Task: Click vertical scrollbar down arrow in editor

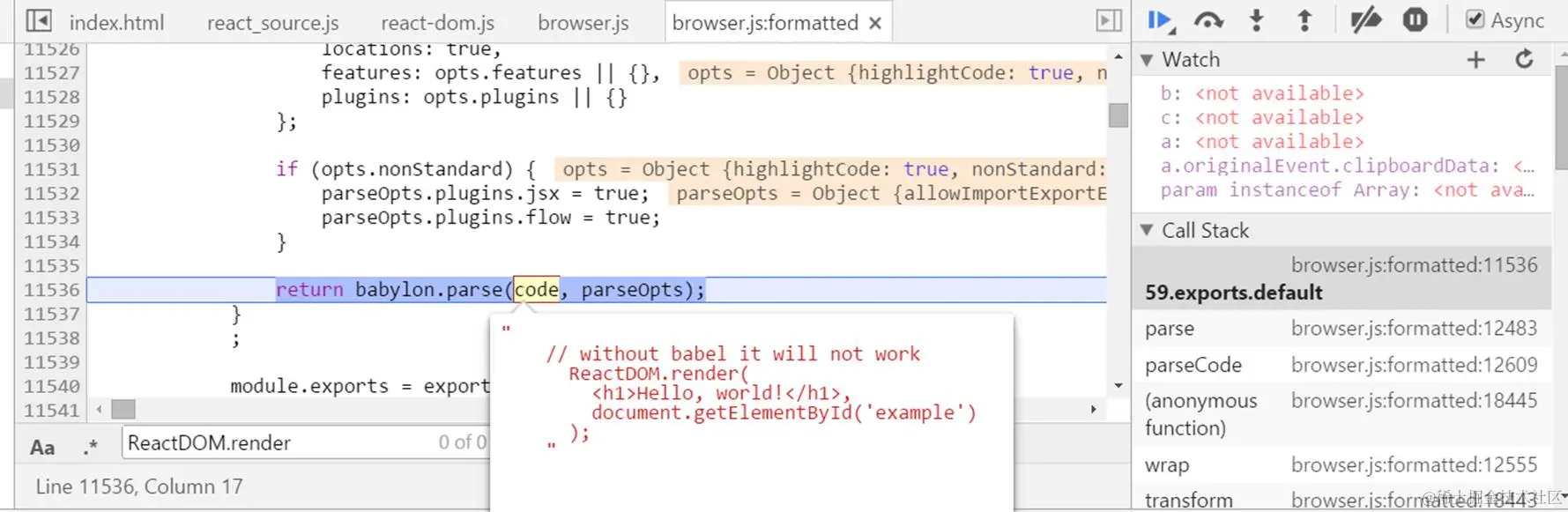Action: (1118, 385)
